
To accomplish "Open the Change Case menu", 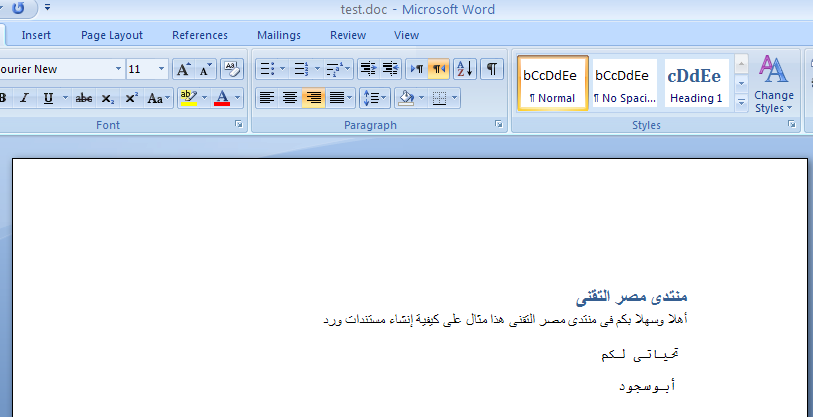I will (x=158, y=98).
